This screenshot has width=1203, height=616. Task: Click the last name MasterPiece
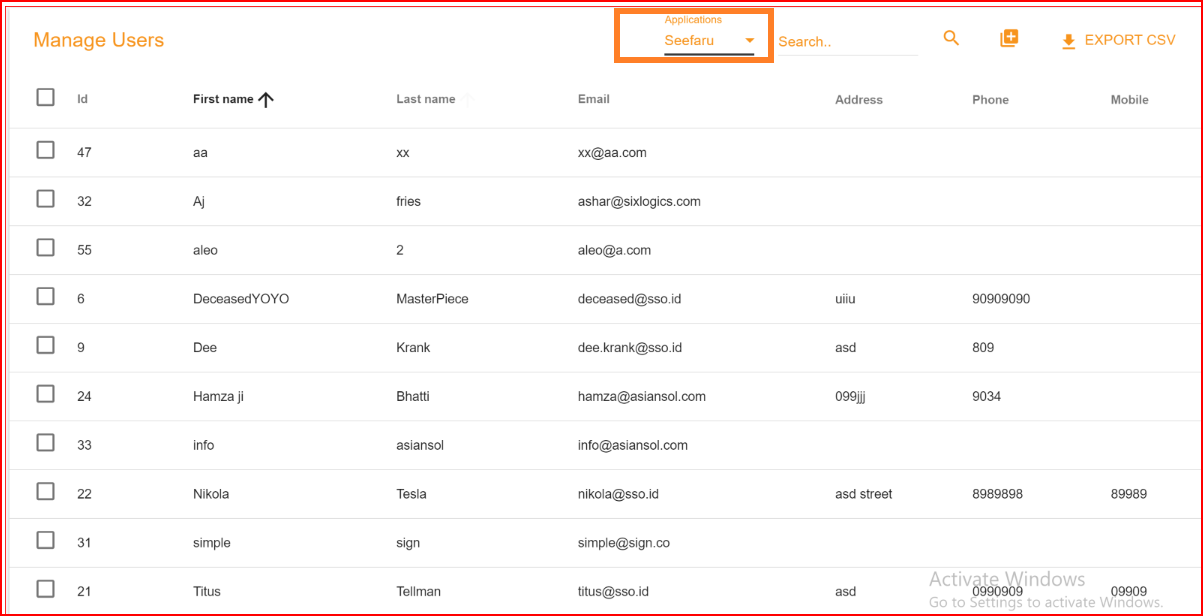pyautogui.click(x=432, y=299)
